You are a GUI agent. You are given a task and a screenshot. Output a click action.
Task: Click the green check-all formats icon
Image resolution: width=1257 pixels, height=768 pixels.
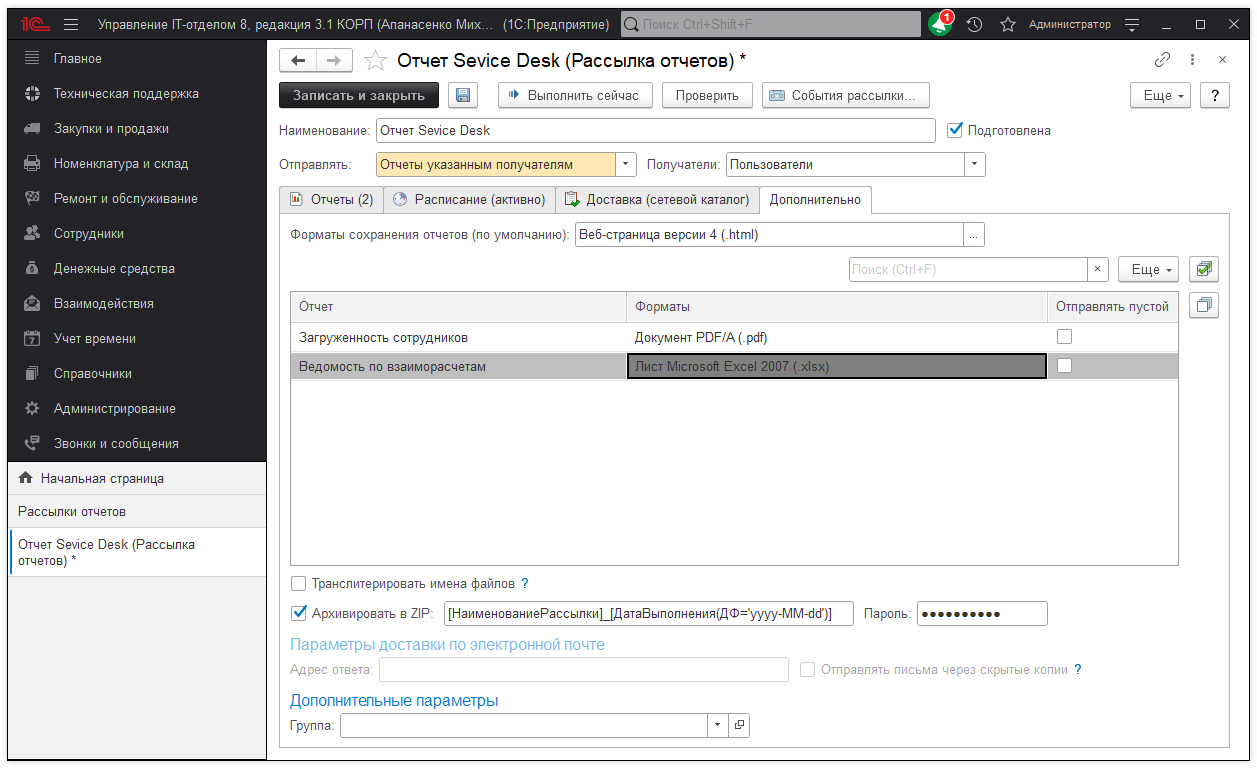[x=1203, y=269]
